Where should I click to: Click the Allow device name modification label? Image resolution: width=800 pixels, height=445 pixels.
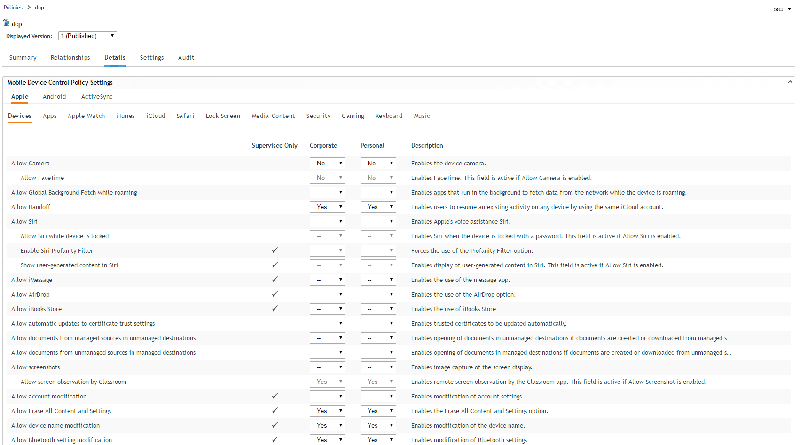[x=56, y=425]
